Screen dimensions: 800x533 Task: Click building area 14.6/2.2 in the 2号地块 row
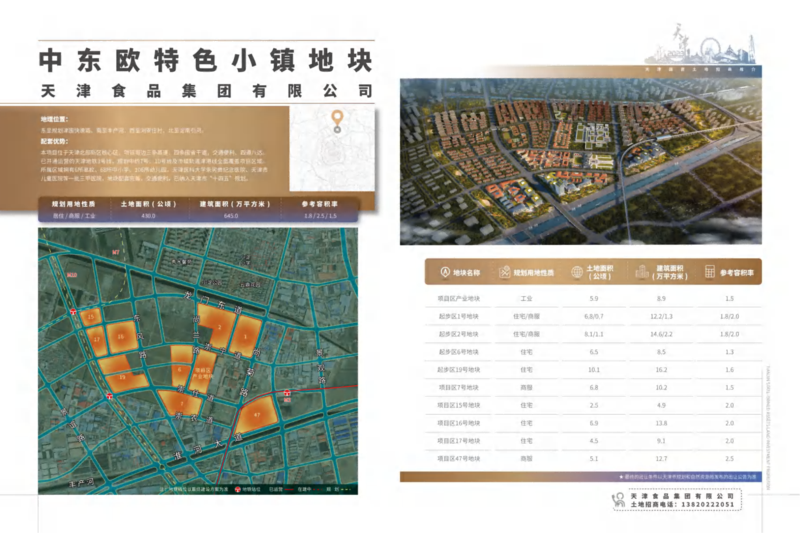coord(661,334)
